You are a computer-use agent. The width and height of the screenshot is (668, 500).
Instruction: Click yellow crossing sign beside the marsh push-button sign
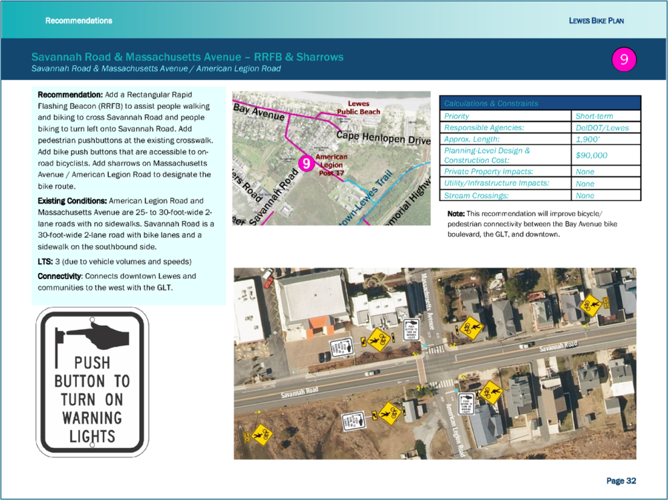pyautogui.click(x=390, y=413)
